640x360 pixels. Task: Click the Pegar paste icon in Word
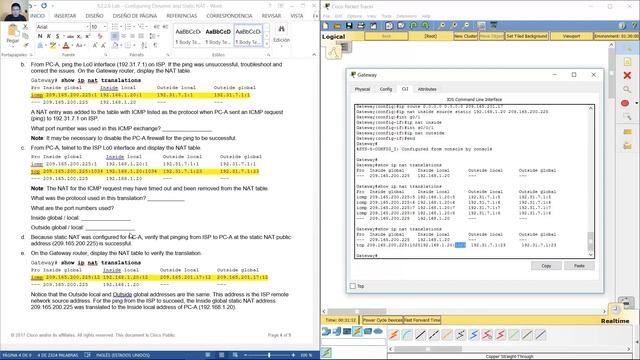click(13, 32)
